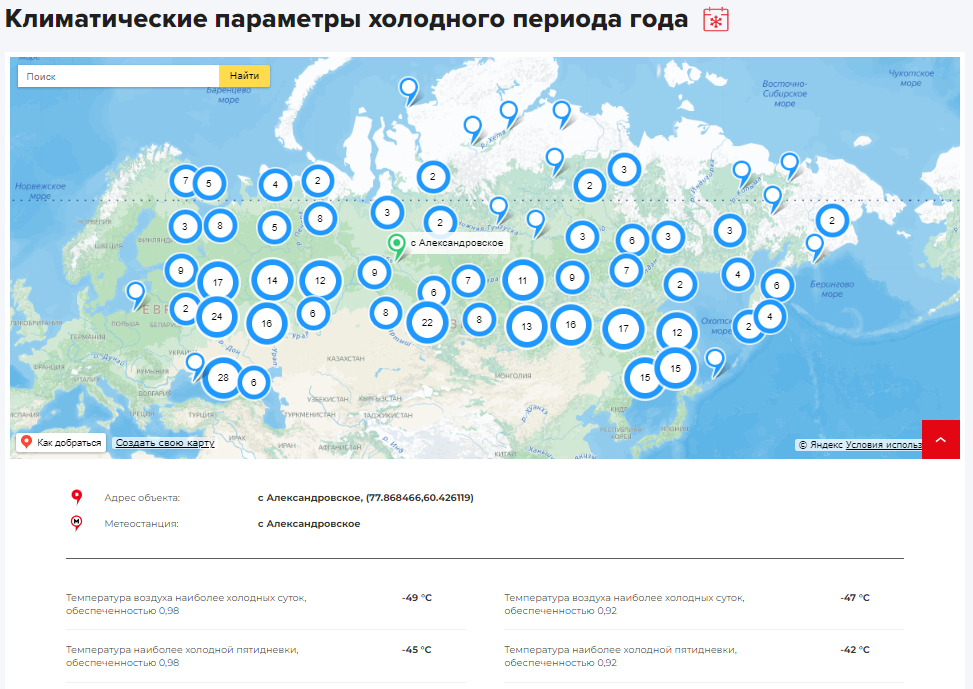The width and height of the screenshot is (973, 689).
Task: Click the red address pin icon
Action: (x=77, y=497)
